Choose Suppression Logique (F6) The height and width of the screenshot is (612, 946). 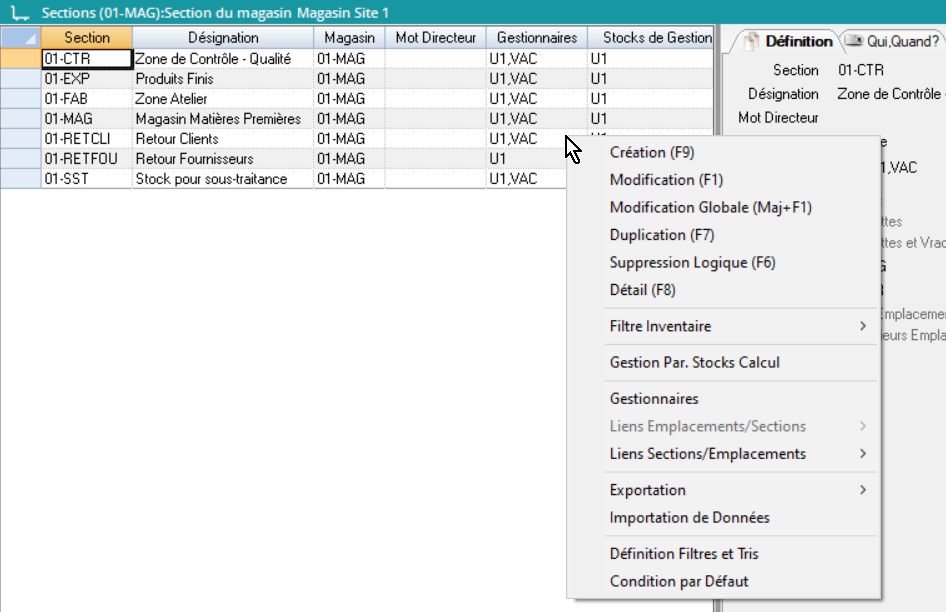[692, 263]
